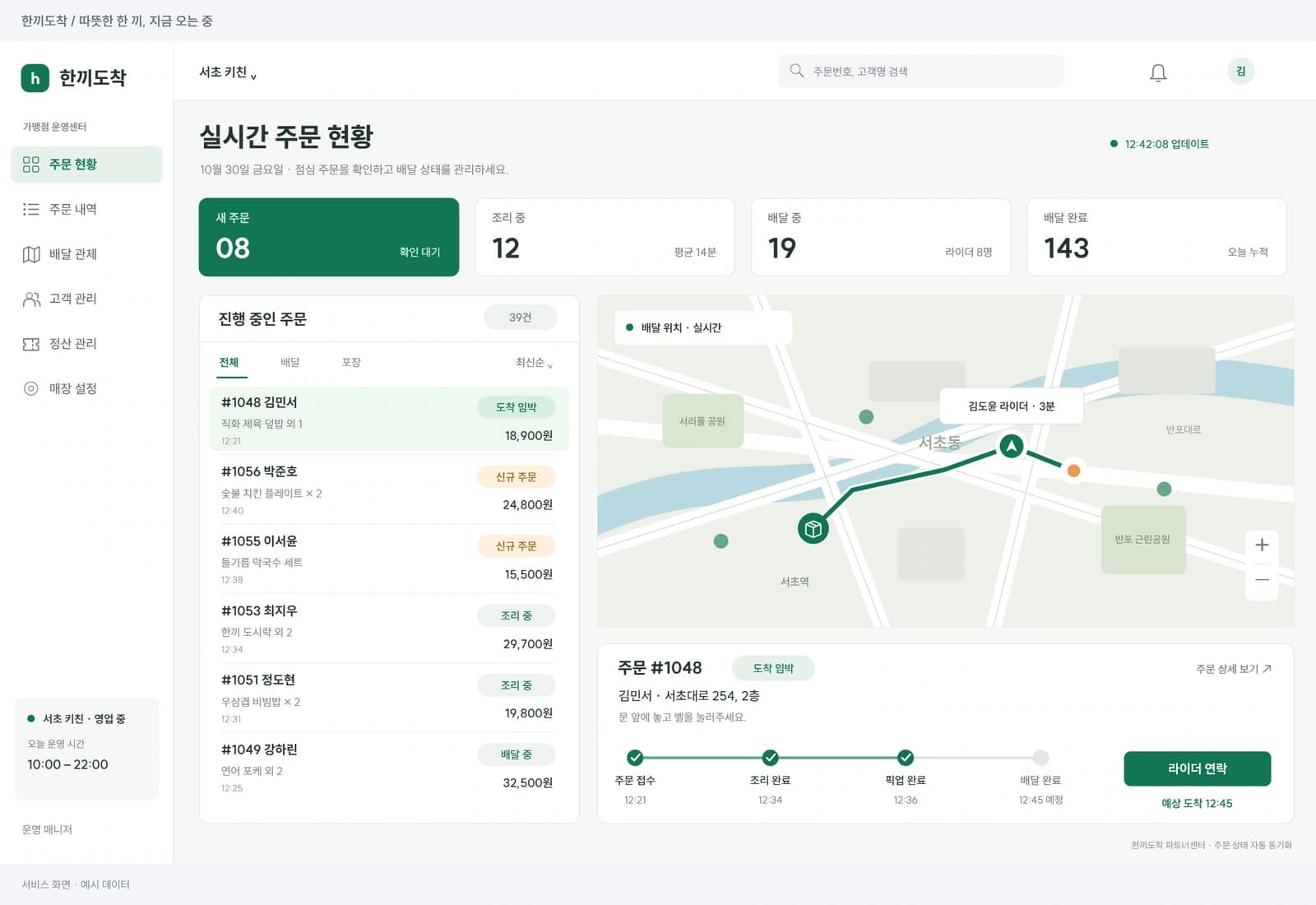
Task: Open the 최신순 sort dropdown
Action: click(x=534, y=363)
